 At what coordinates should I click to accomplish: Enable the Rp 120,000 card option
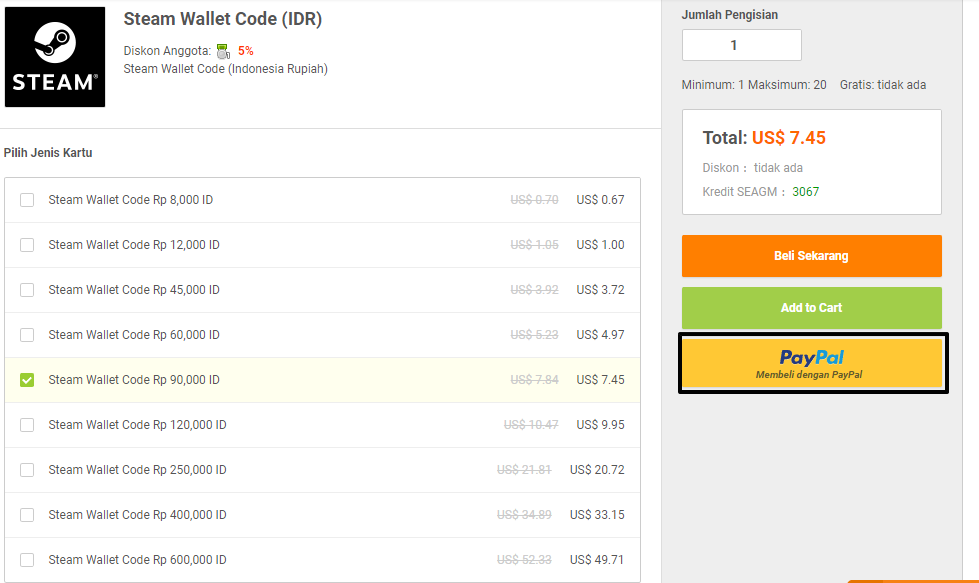[x=27, y=424]
